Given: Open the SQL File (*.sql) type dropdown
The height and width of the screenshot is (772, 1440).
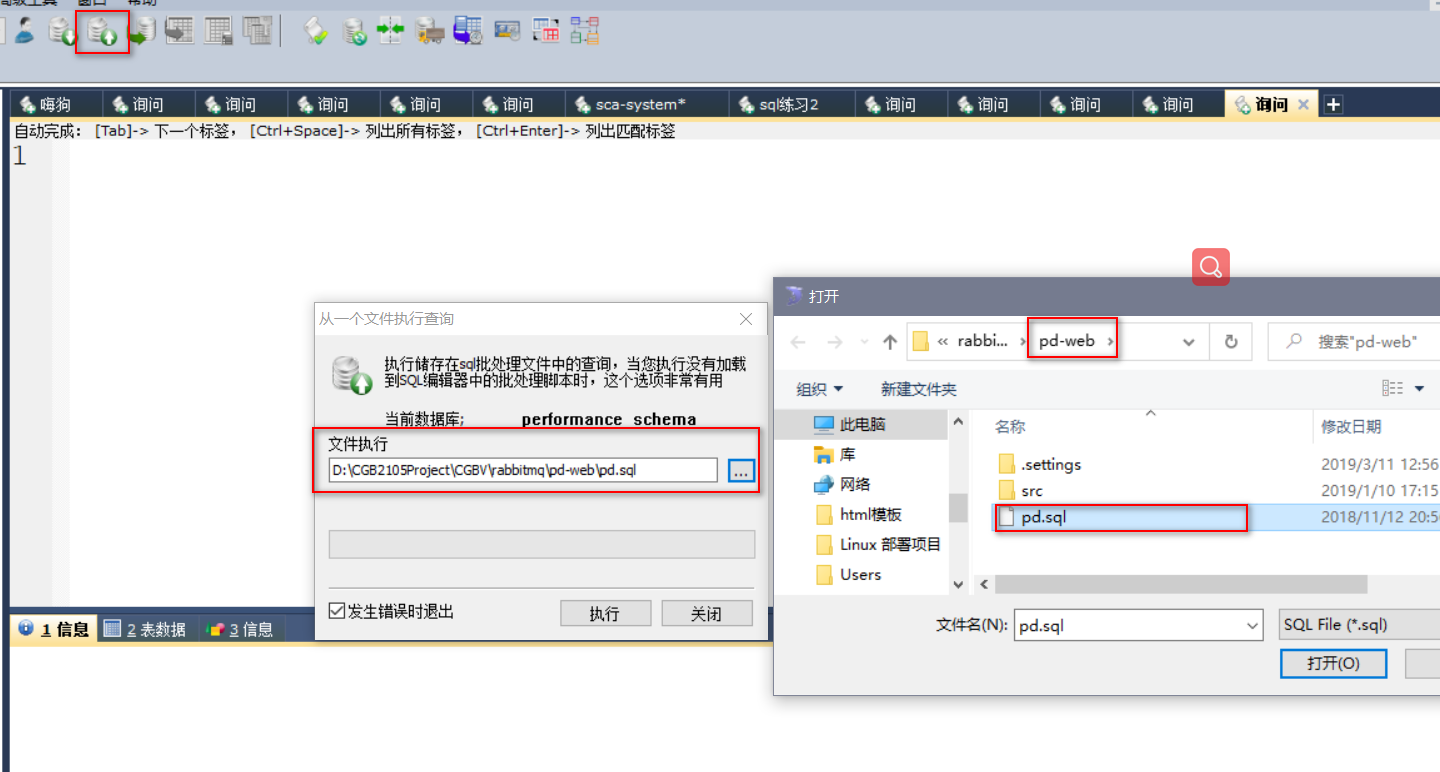Looking at the screenshot, I should [x=1359, y=625].
